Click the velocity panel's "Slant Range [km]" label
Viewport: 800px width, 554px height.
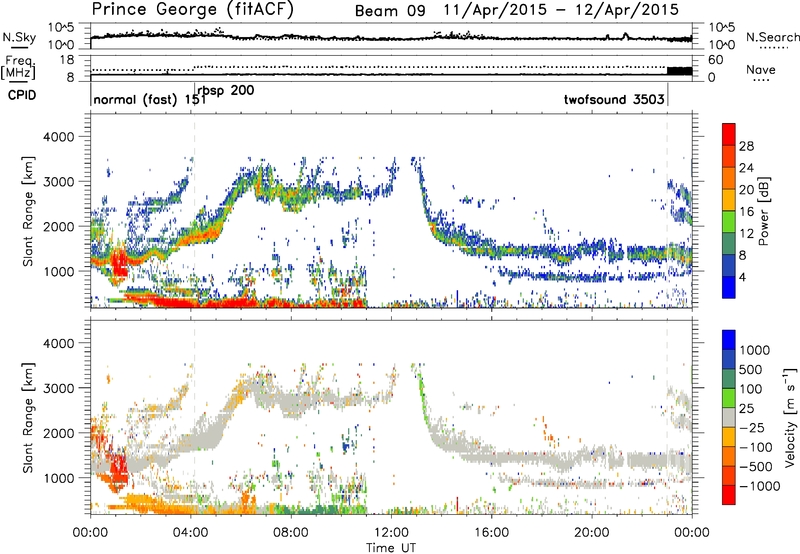28,417
